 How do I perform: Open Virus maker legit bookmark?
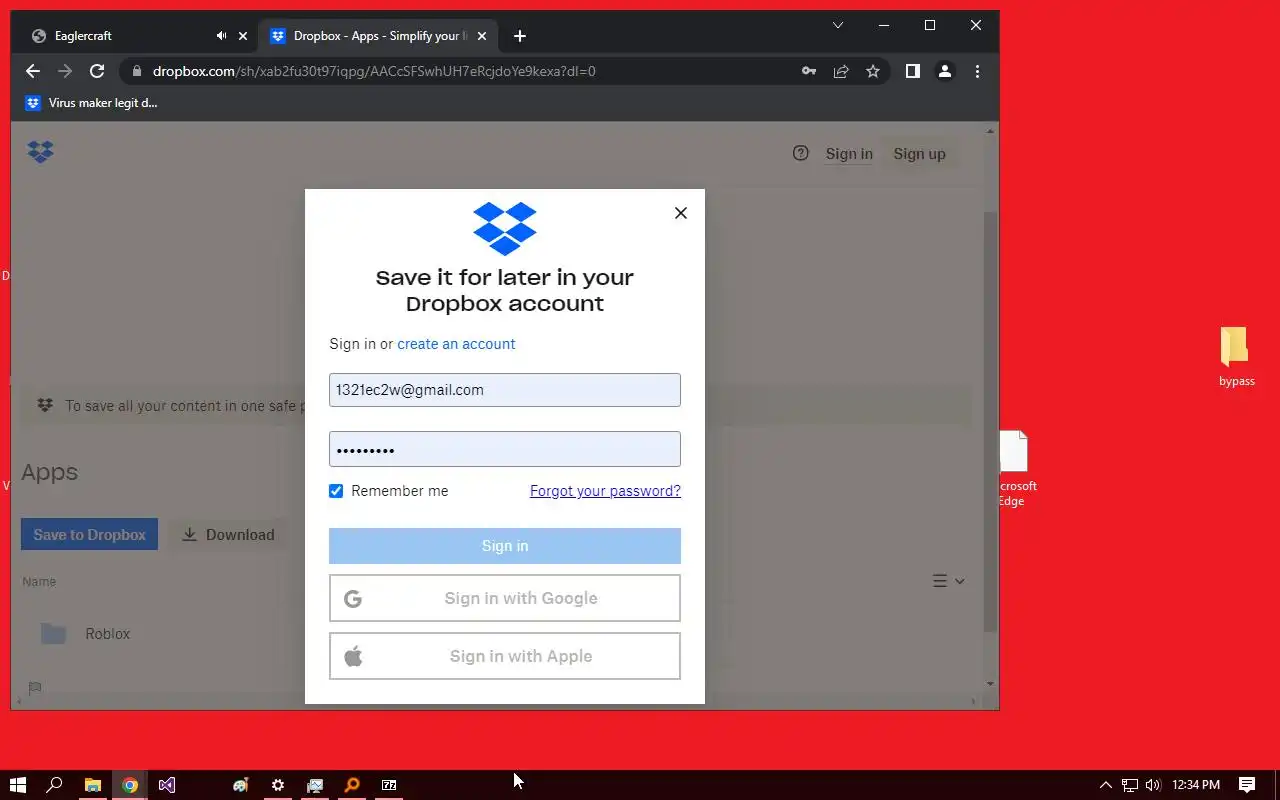click(x=91, y=103)
